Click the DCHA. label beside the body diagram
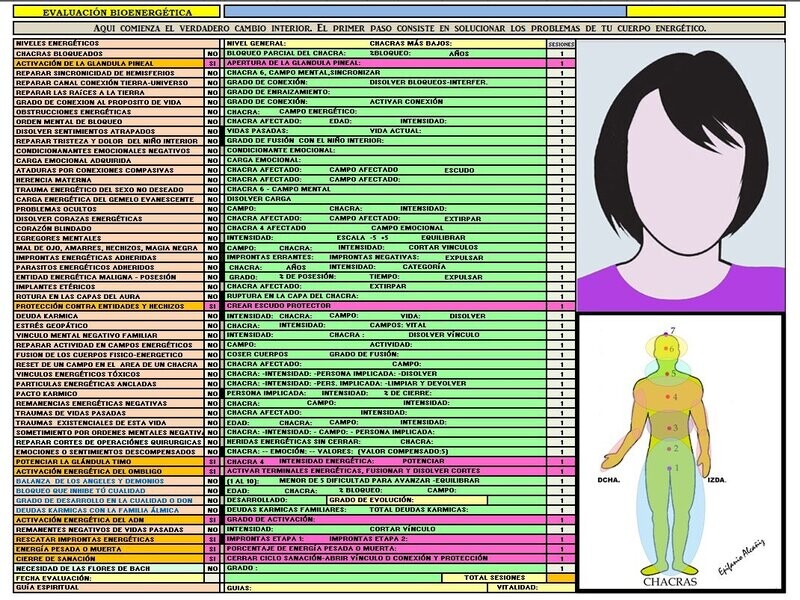Screen dimensions: 800x600 pos(608,480)
